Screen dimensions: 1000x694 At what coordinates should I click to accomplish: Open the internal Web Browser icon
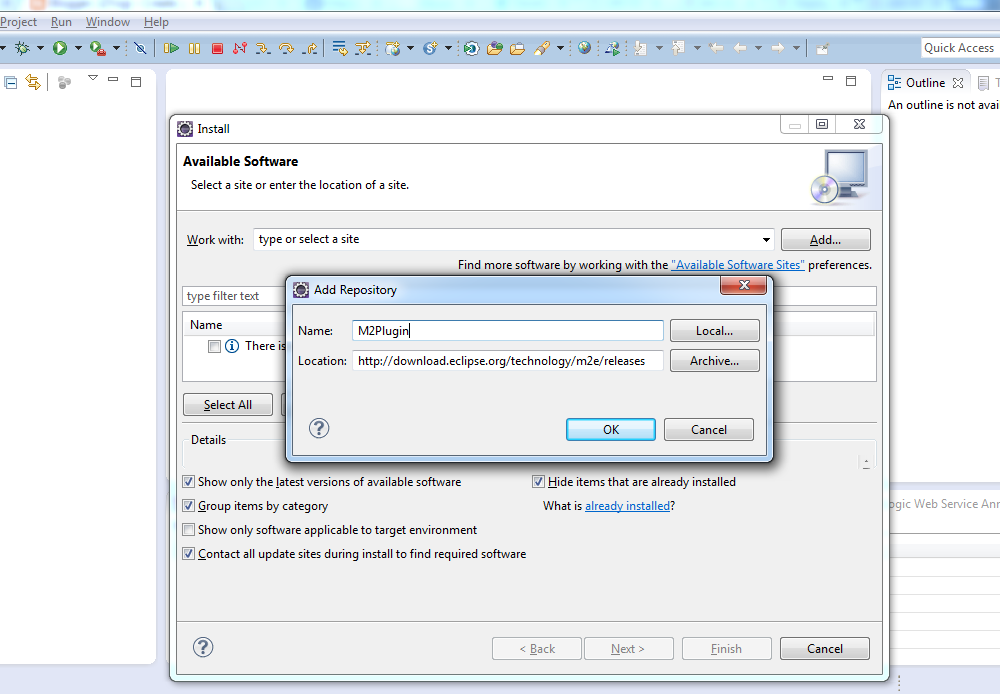[x=582, y=47]
